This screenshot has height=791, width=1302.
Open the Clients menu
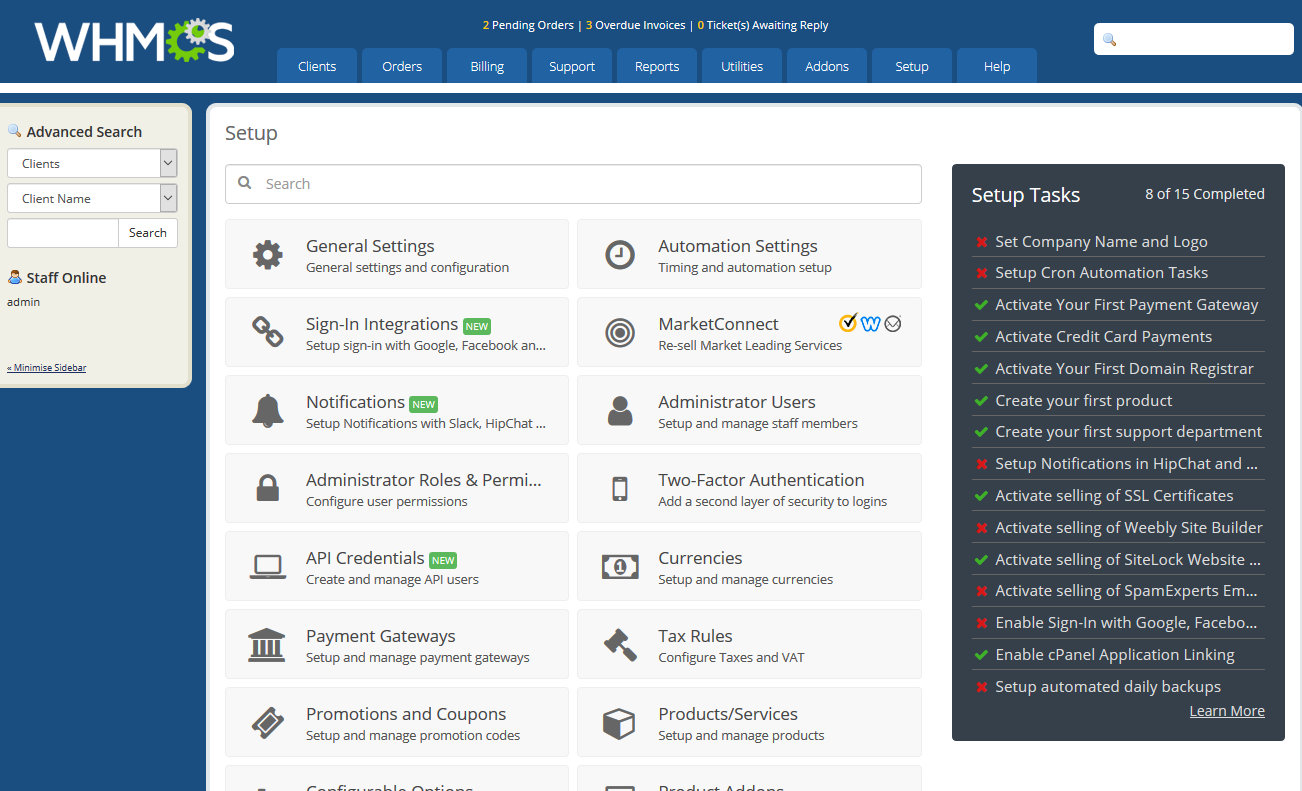pos(317,66)
